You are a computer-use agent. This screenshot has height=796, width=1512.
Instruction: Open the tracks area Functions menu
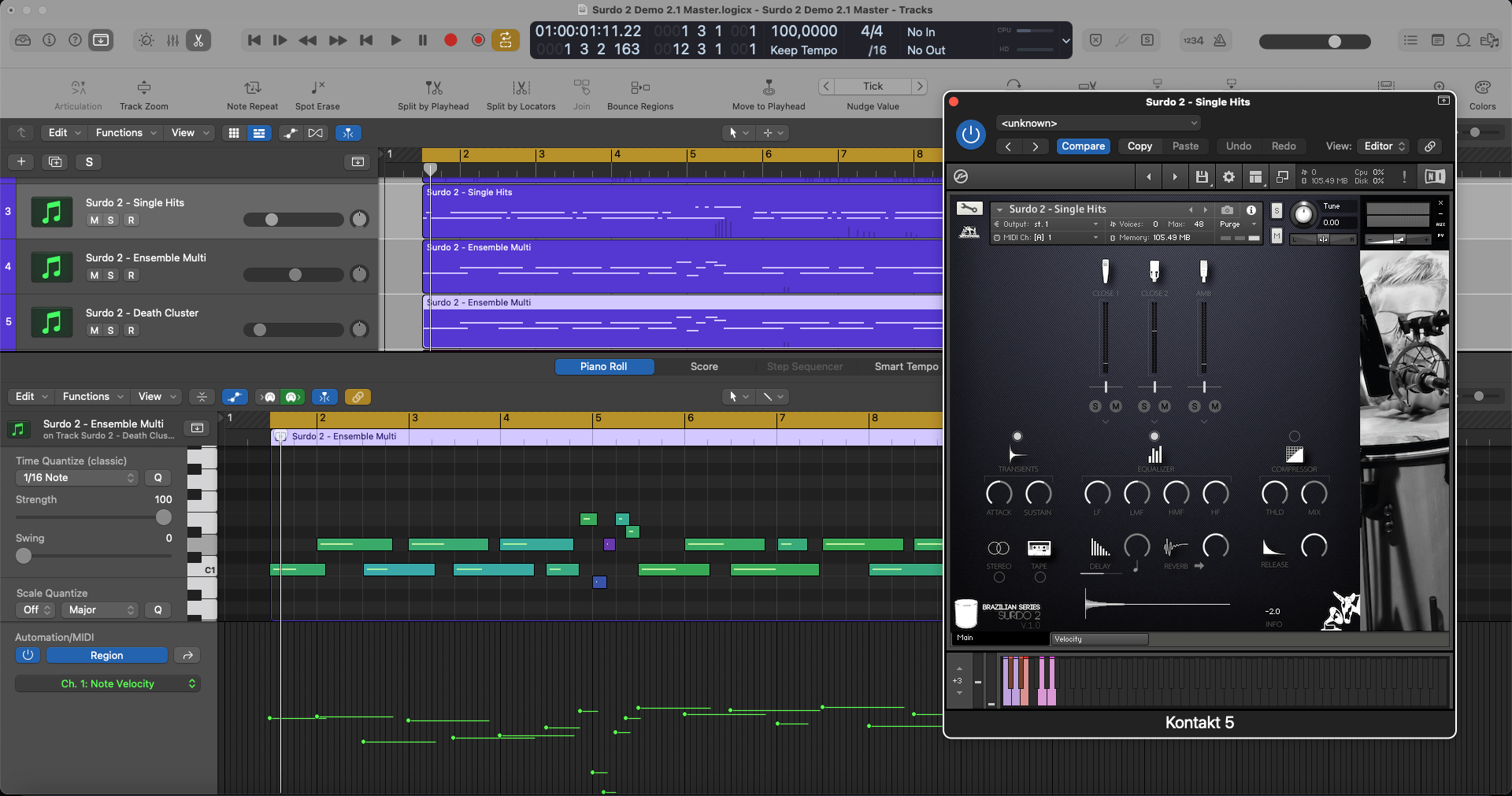[x=126, y=133]
